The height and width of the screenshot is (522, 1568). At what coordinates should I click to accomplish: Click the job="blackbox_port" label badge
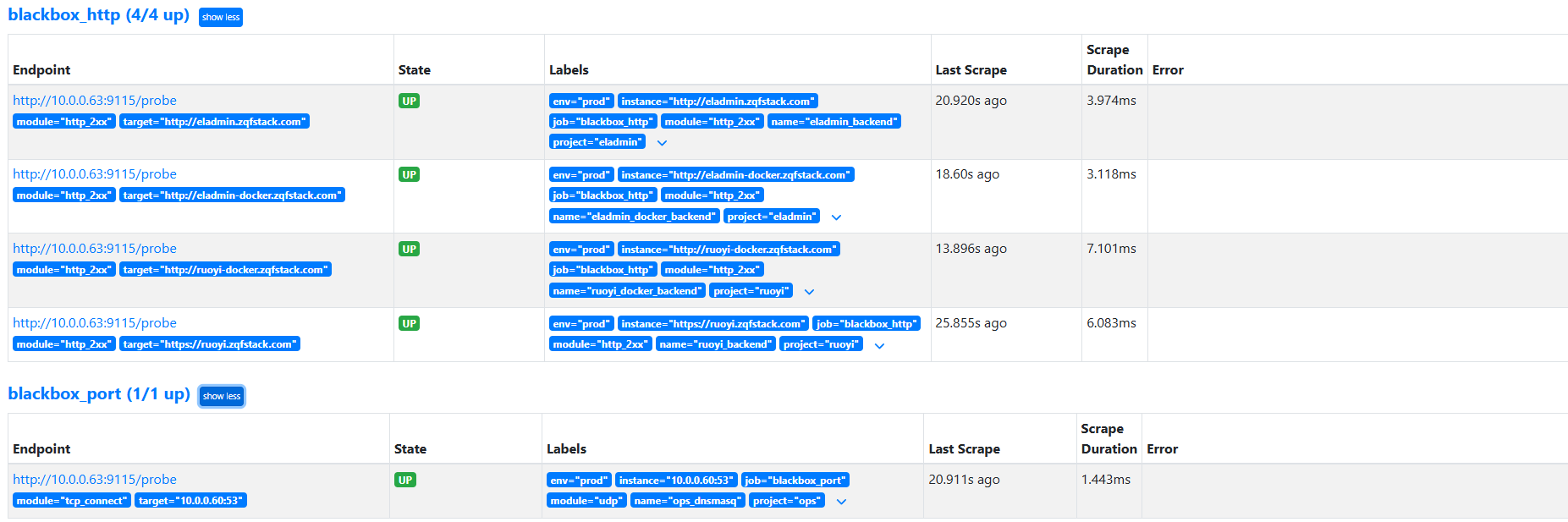click(x=795, y=481)
